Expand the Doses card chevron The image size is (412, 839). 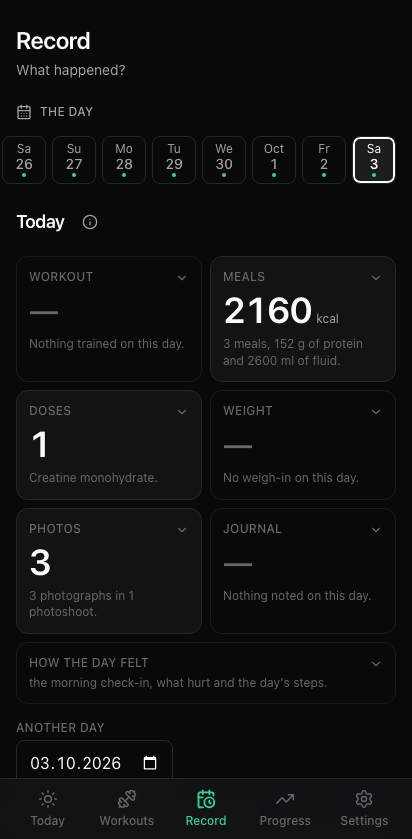tap(182, 411)
